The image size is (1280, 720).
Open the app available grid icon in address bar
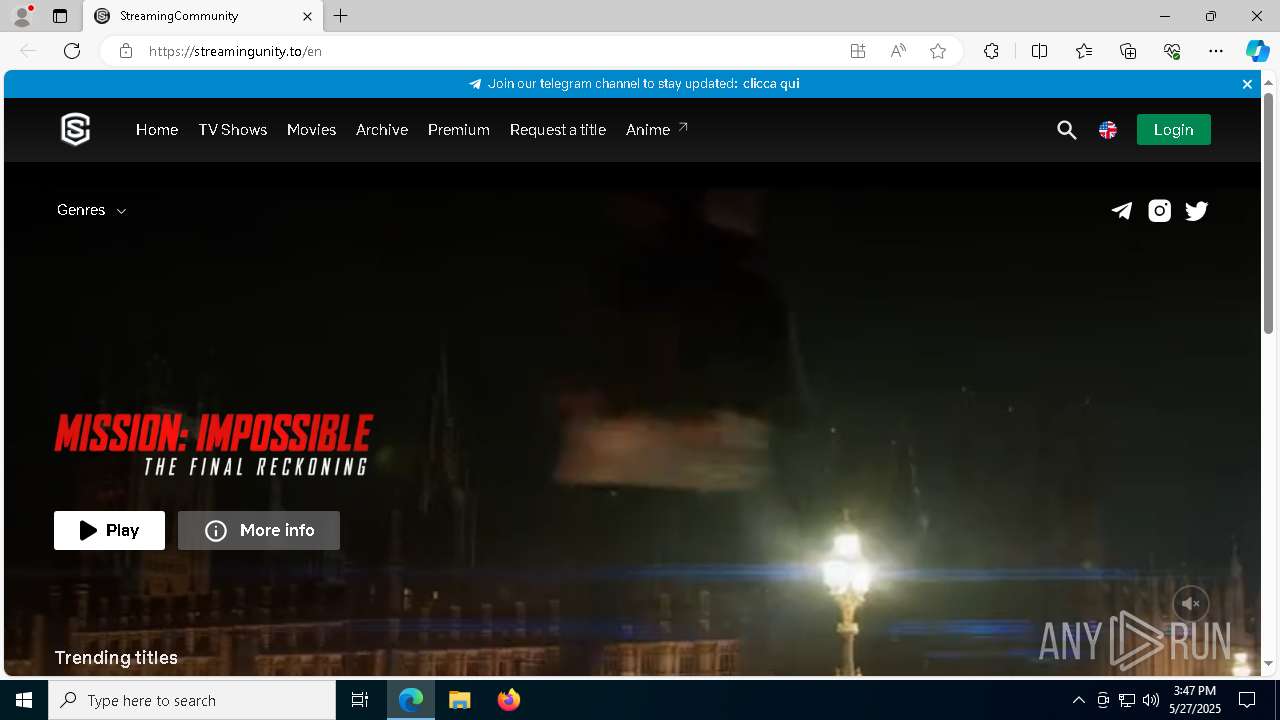[858, 51]
